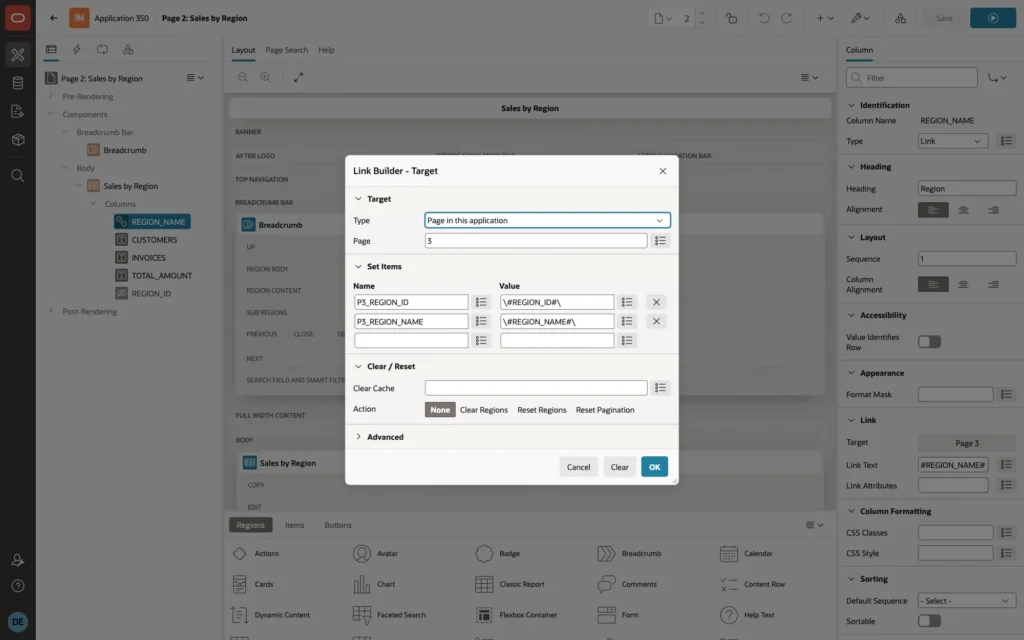The image size is (1024, 640).
Task: Open the Default Sequence dropdown
Action: tap(967, 601)
